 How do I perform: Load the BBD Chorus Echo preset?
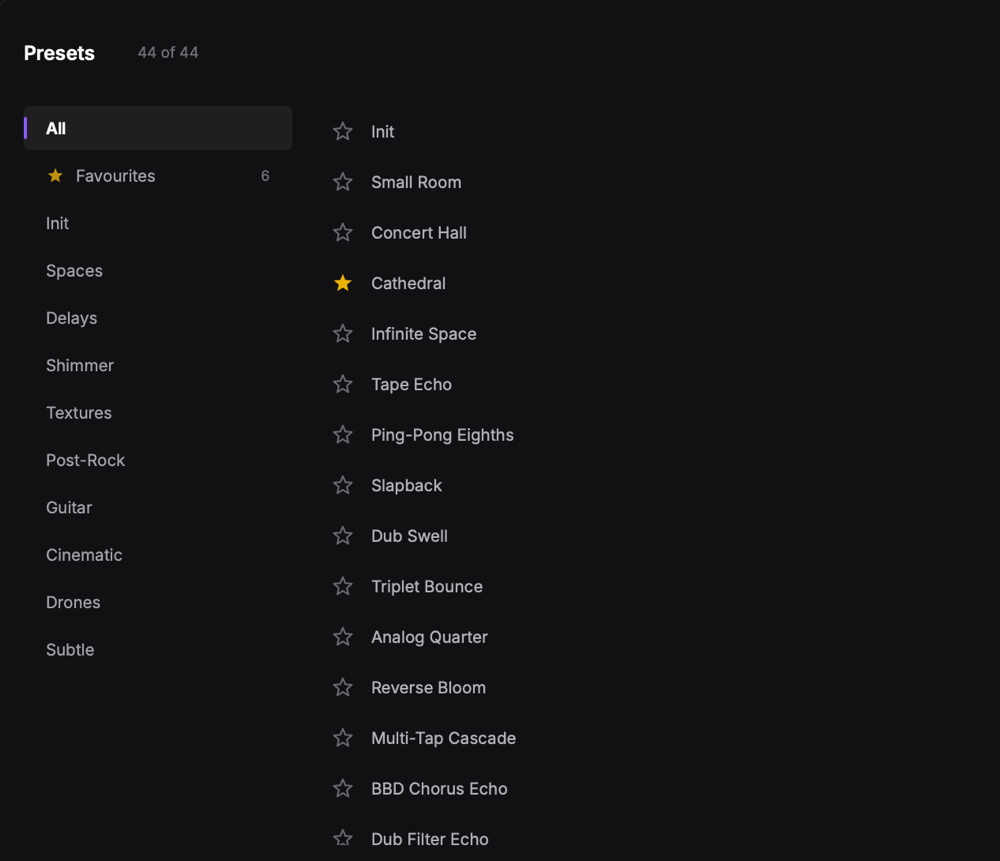[439, 788]
